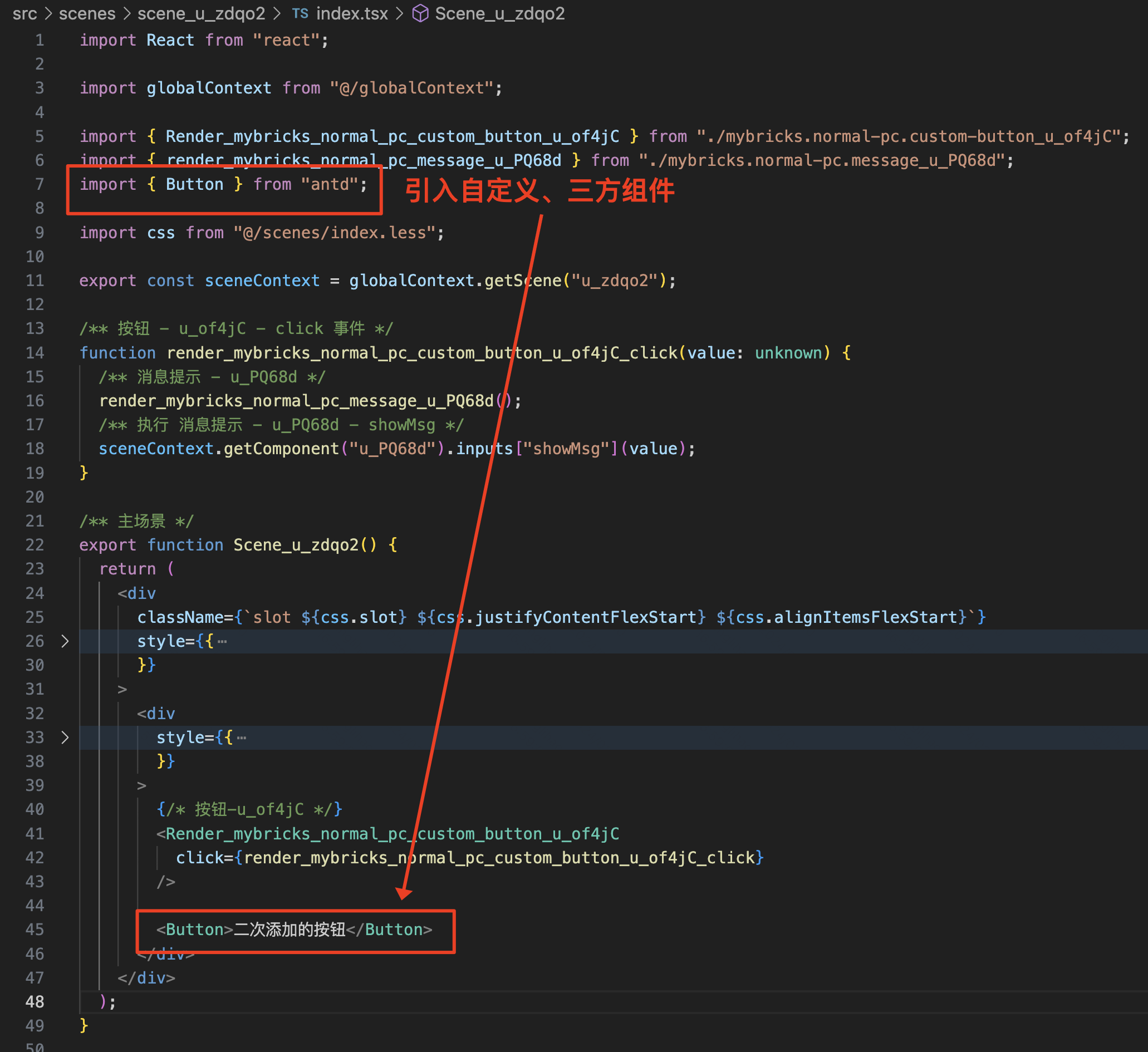Click closing '</Button>' tag on line 45
The image size is (1148, 1052).
click(389, 930)
